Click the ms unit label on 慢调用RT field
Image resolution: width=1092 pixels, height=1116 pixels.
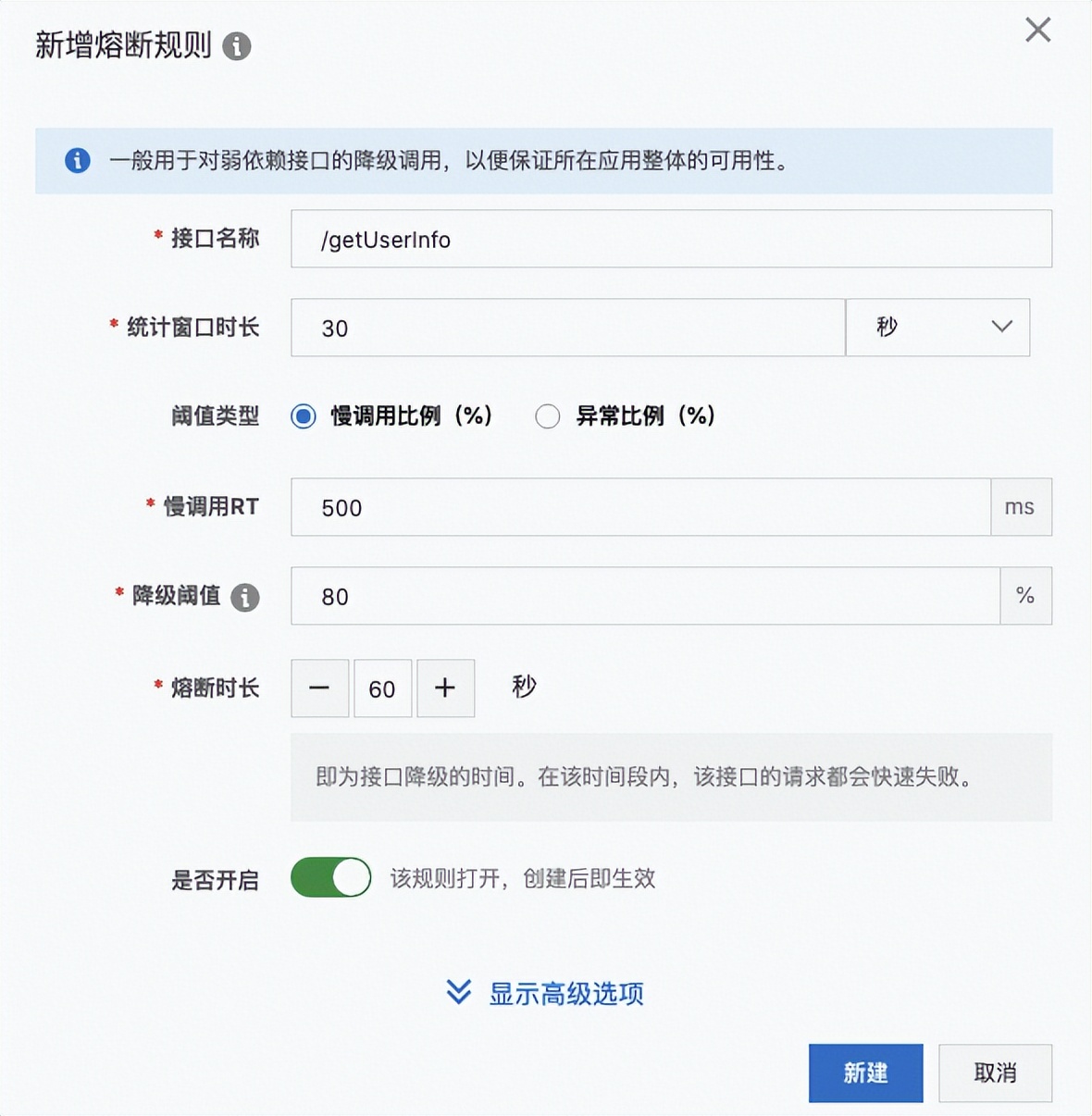(1022, 506)
